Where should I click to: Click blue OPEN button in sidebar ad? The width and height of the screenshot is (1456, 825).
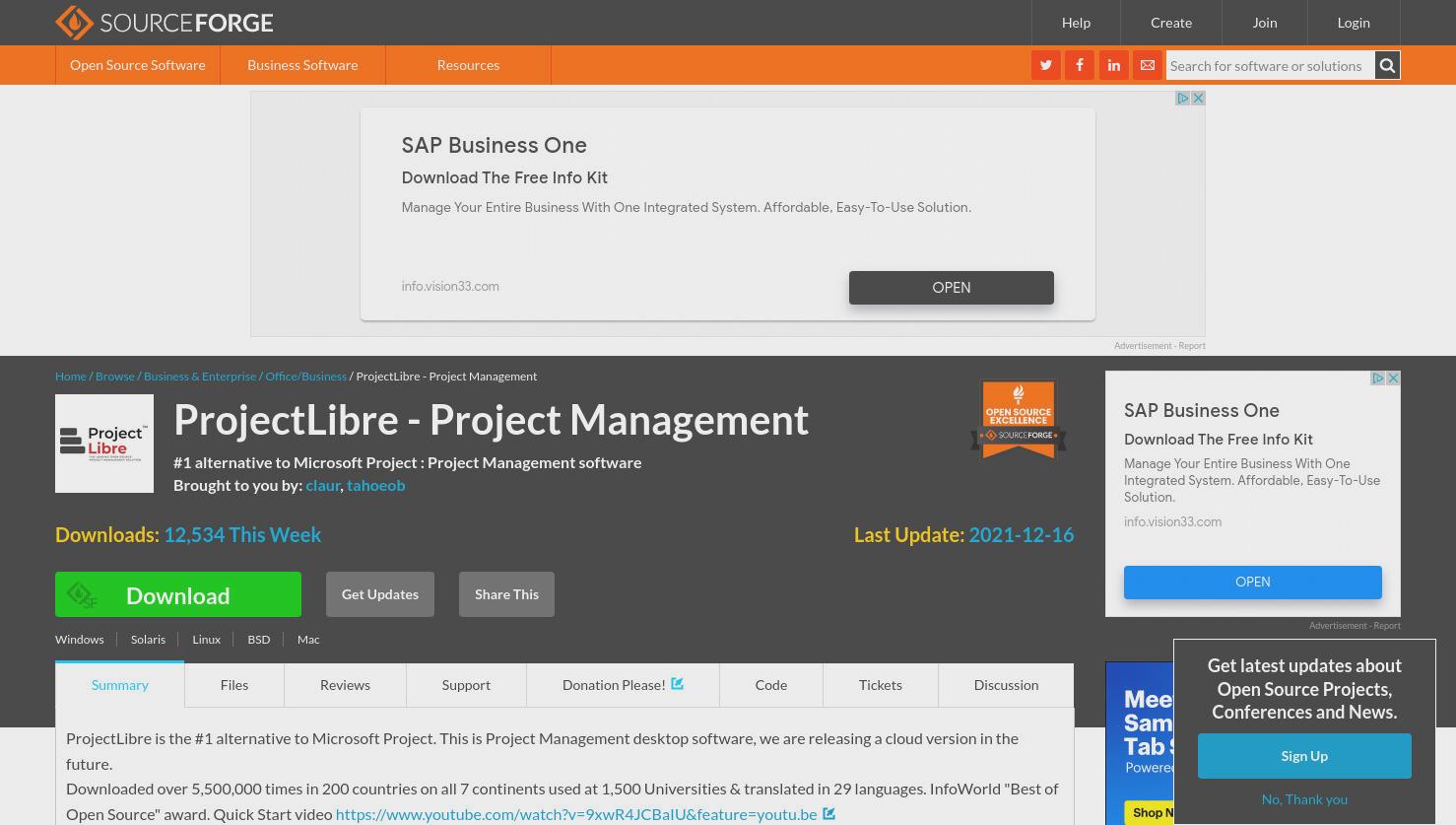[x=1253, y=582]
